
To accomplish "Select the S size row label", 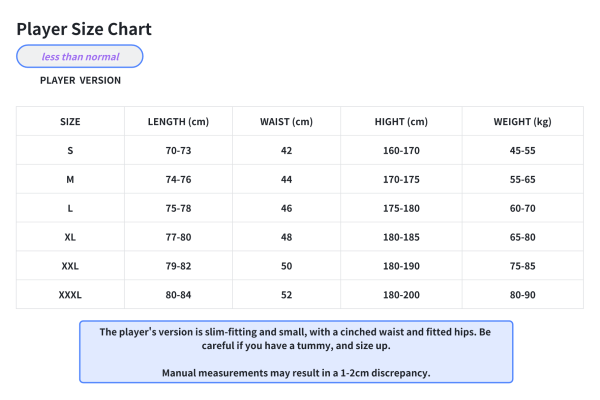I will [70, 150].
